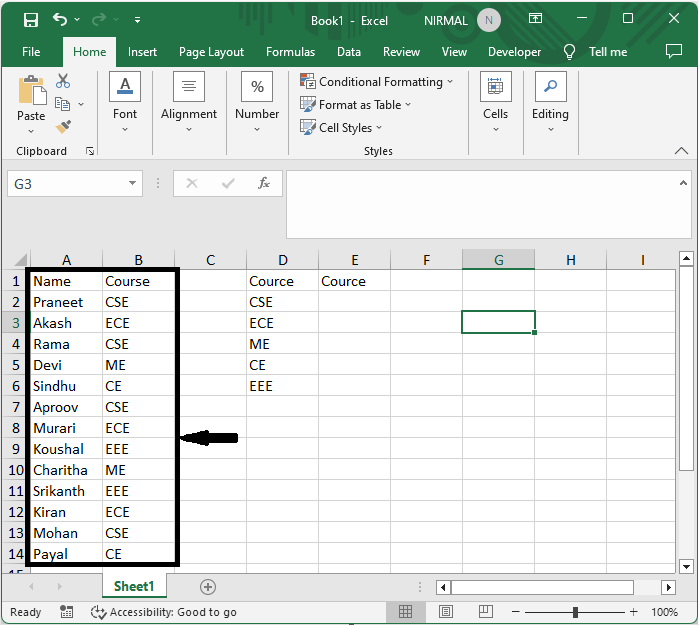The width and height of the screenshot is (699, 625).
Task: Switch to Page Layout view icon
Action: tap(445, 612)
